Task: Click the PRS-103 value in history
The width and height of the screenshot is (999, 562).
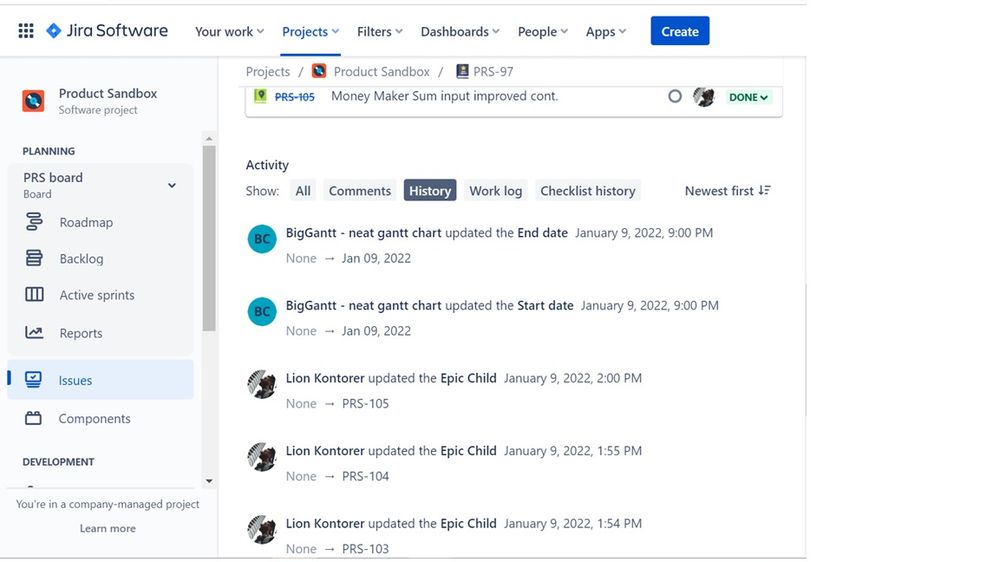Action: 365,549
